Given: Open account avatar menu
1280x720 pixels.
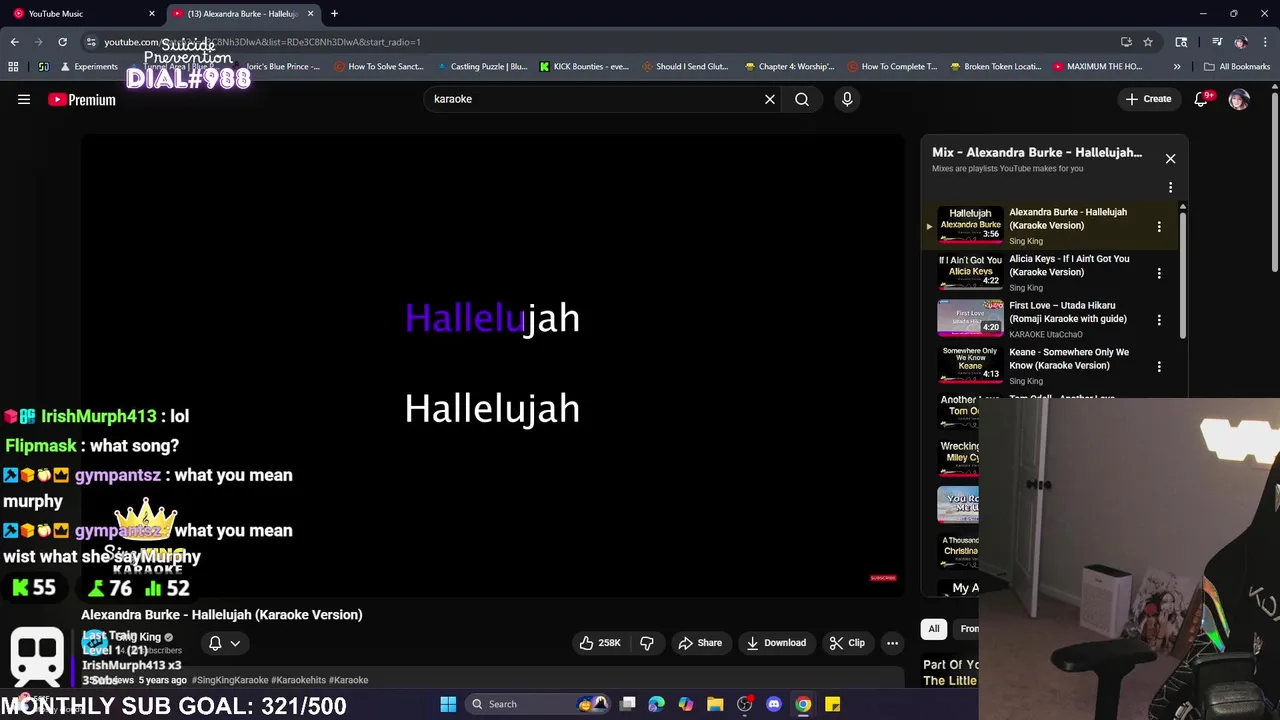Looking at the screenshot, I should (x=1239, y=99).
